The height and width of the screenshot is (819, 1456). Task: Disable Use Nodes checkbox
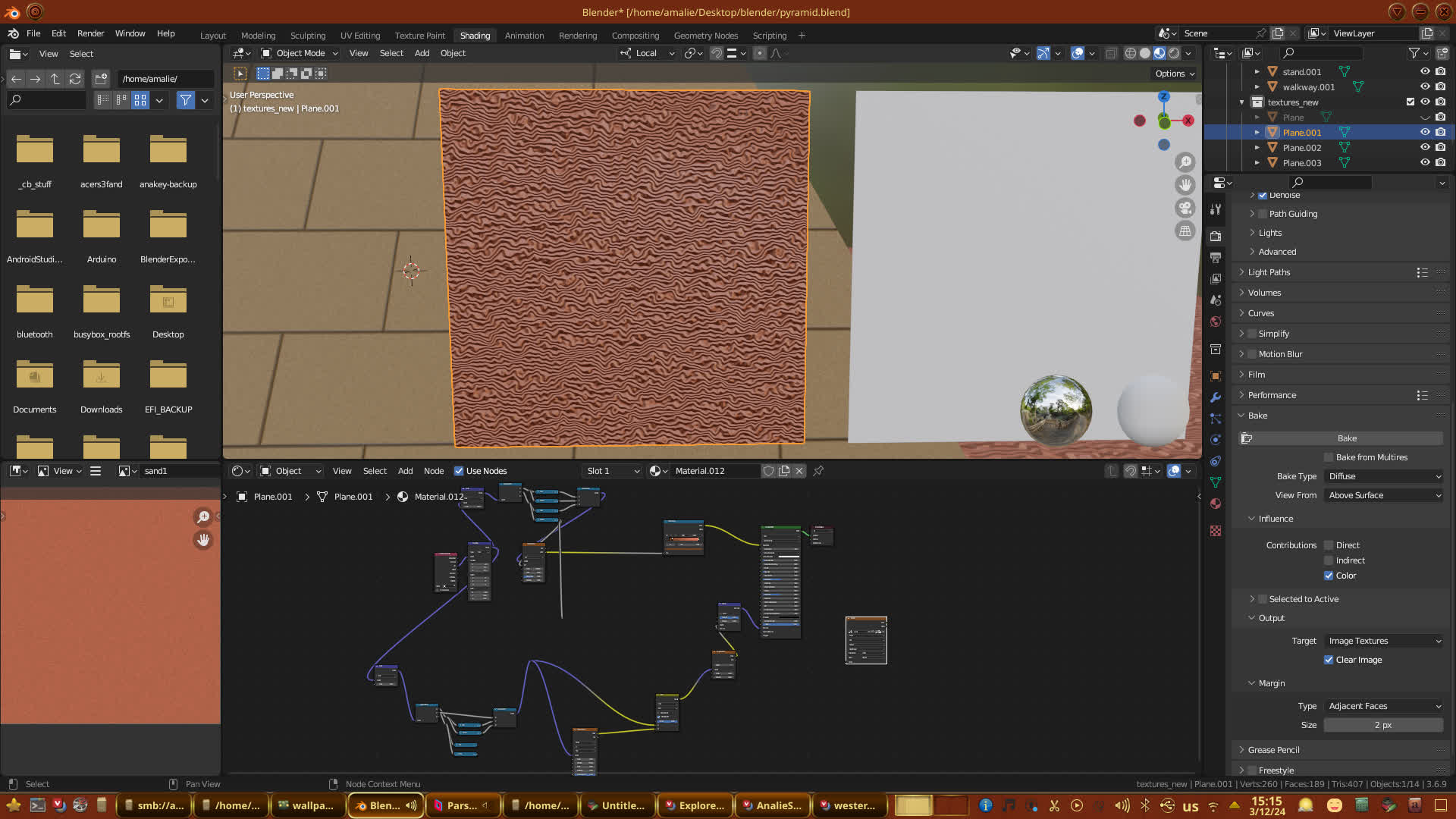tap(459, 471)
